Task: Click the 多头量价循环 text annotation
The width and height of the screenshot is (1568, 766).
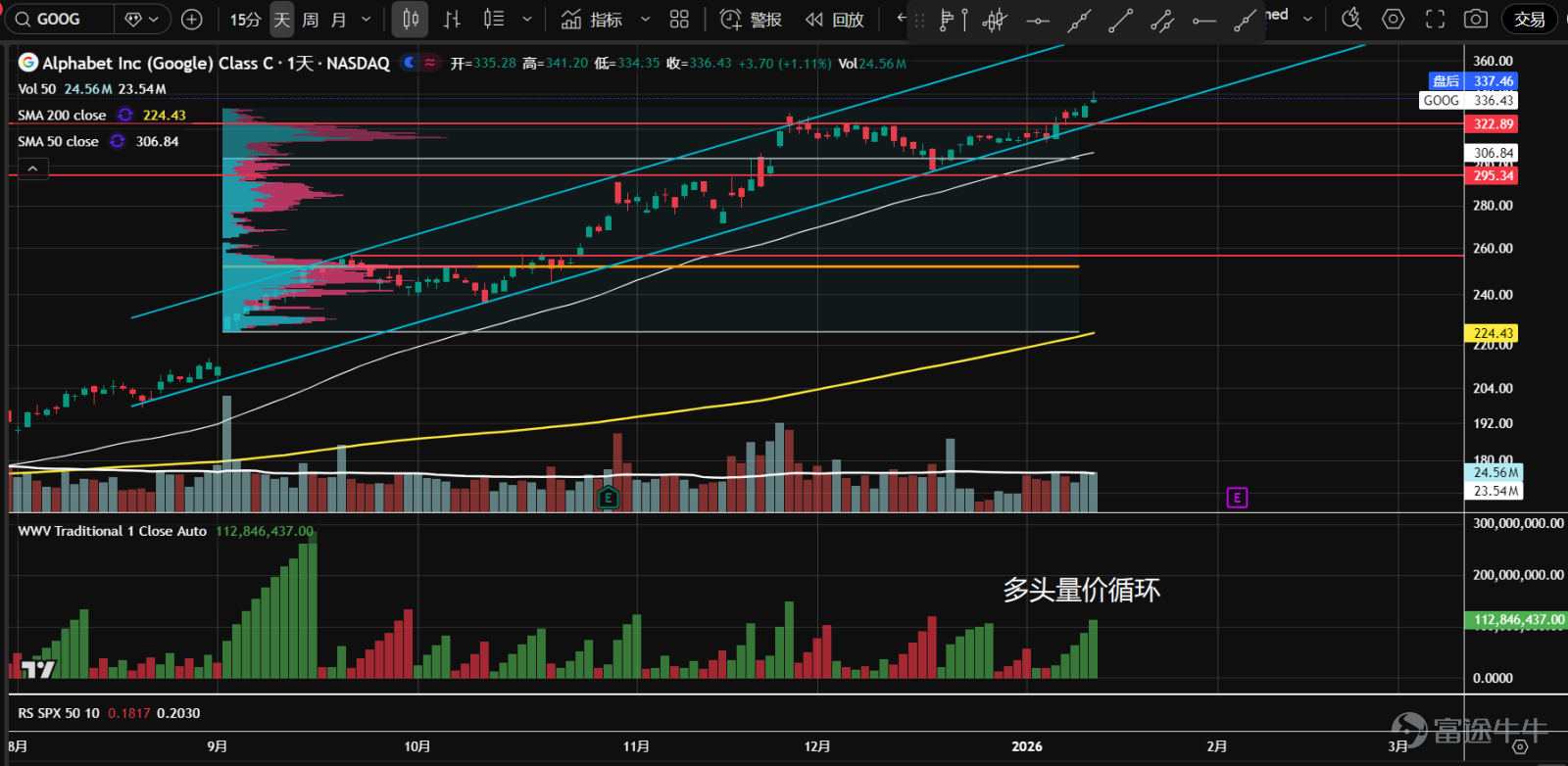Action: (x=1082, y=590)
